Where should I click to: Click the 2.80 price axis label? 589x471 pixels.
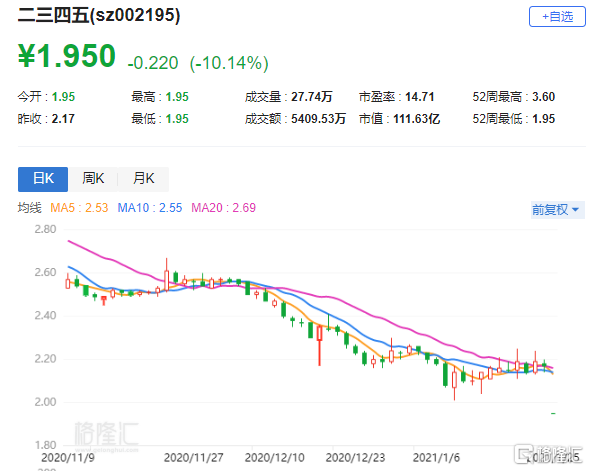coord(45,229)
